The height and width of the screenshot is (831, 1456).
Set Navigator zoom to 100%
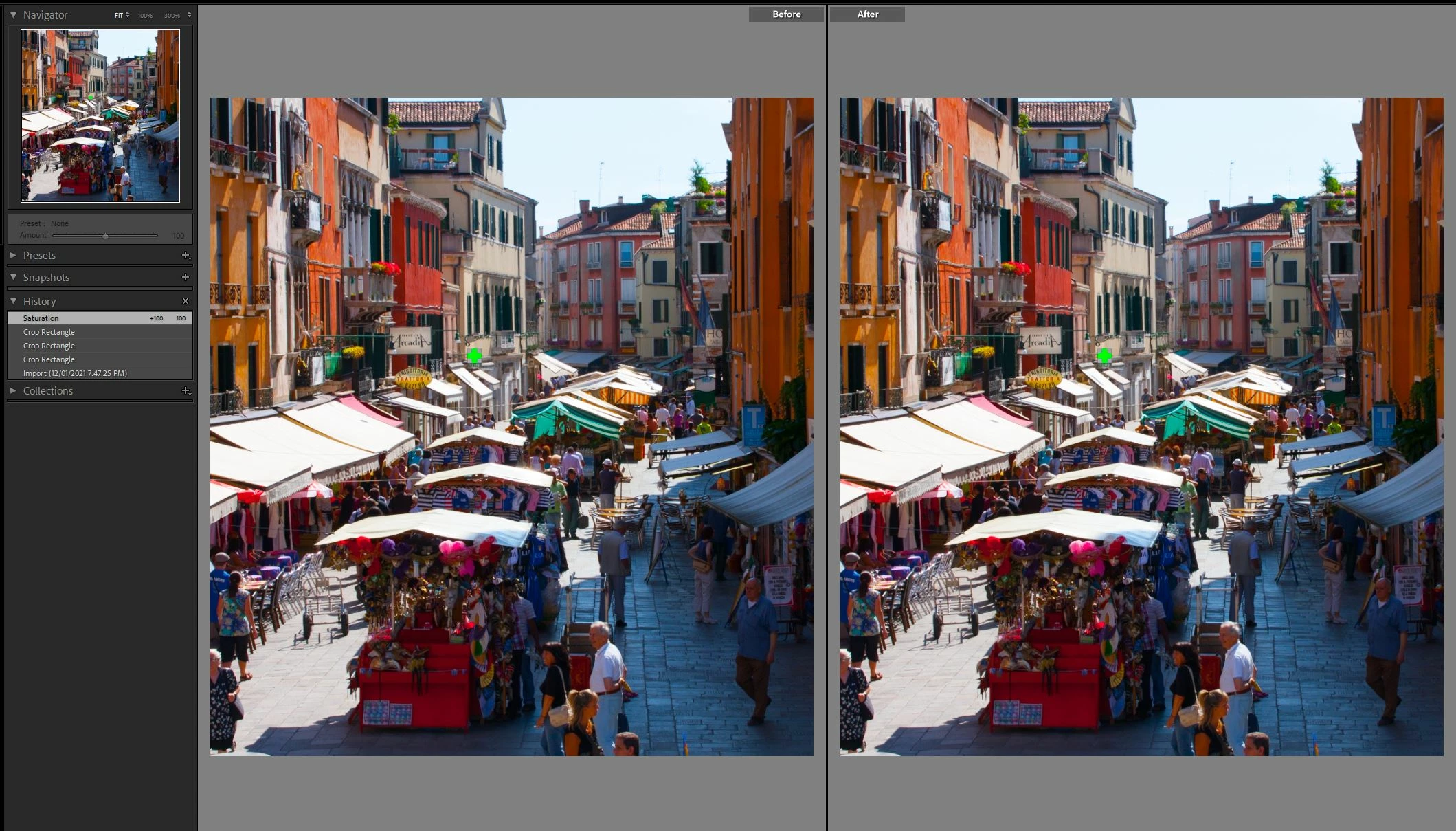point(145,15)
